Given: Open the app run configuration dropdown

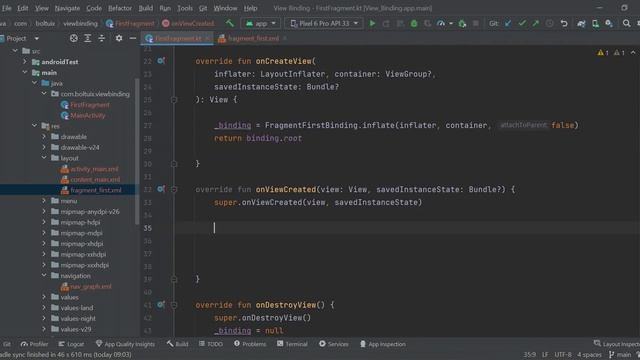Looking at the screenshot, I should [260, 24].
